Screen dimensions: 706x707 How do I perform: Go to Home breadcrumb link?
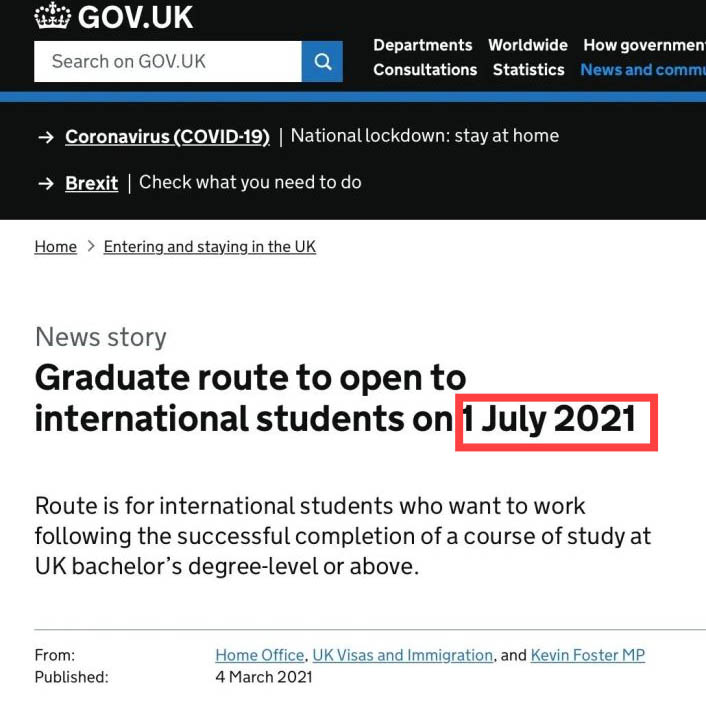(x=55, y=247)
